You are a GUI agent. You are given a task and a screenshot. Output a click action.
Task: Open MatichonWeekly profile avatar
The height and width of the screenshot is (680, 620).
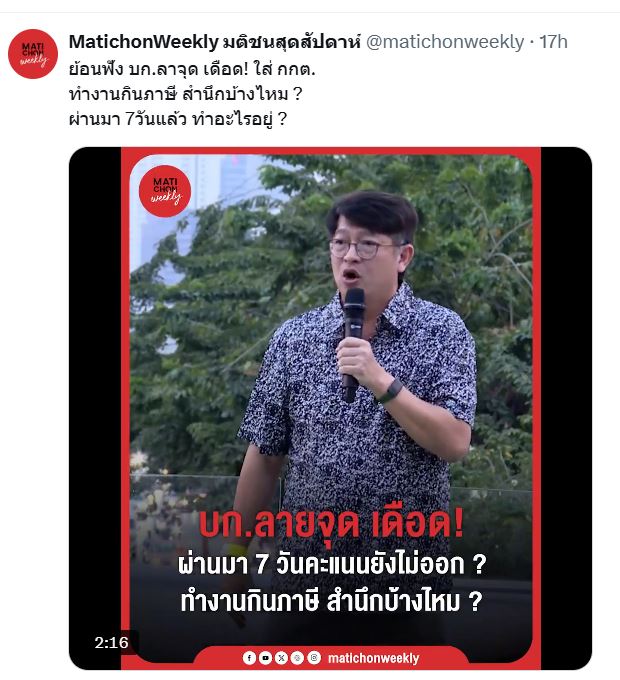pos(33,54)
